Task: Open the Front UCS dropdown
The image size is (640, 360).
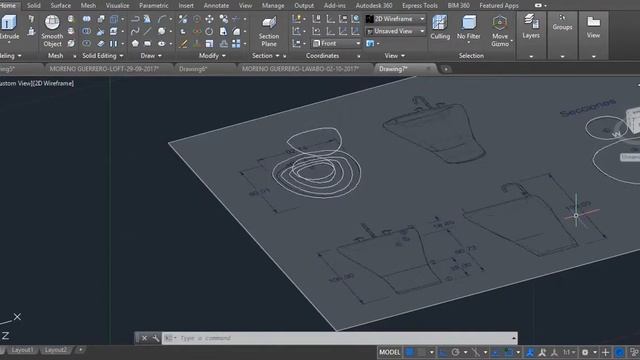Action: (337, 43)
